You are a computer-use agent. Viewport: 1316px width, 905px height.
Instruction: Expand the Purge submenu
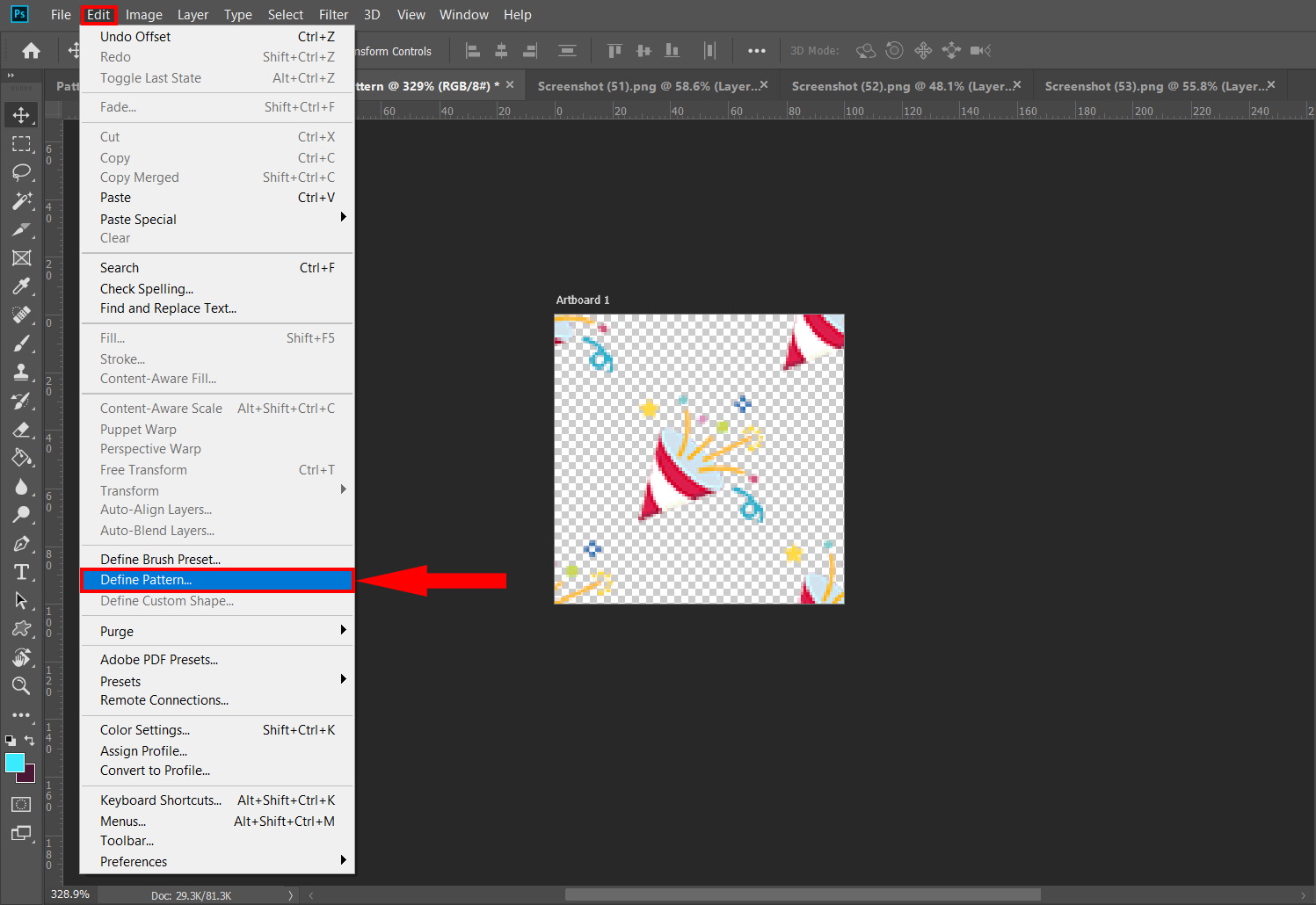tap(217, 631)
